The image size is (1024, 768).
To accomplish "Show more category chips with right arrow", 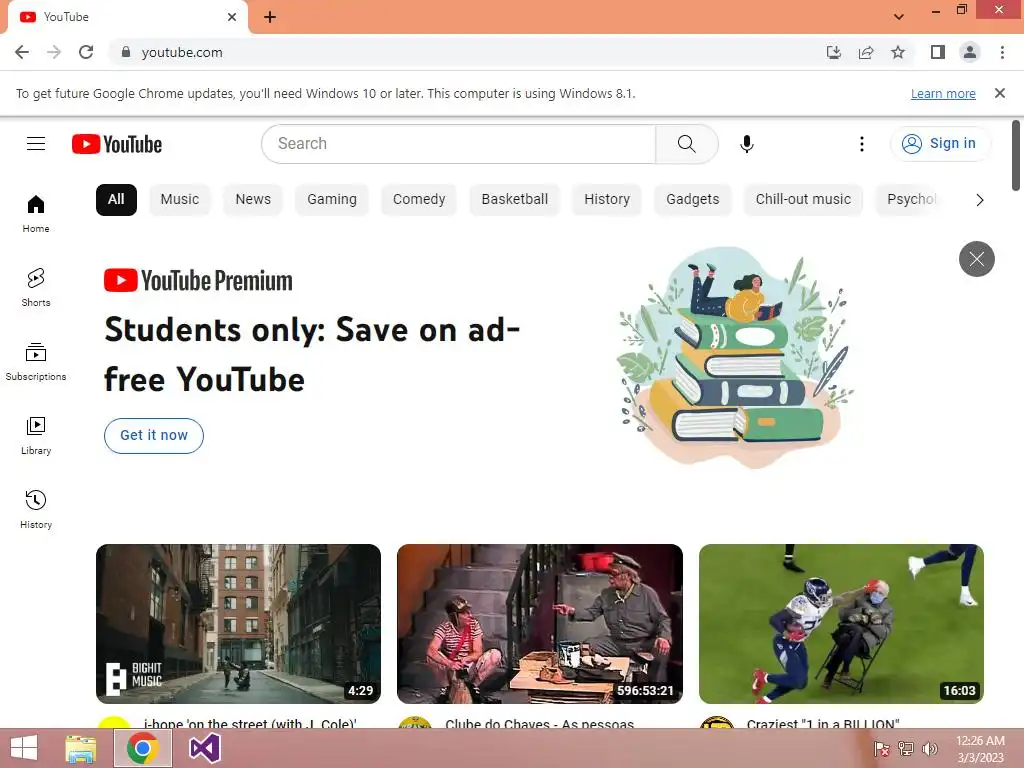I will tap(979, 200).
